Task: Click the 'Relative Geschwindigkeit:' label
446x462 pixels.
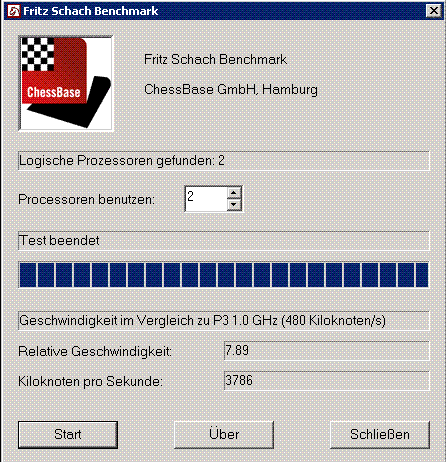Action: pyautogui.click(x=95, y=351)
